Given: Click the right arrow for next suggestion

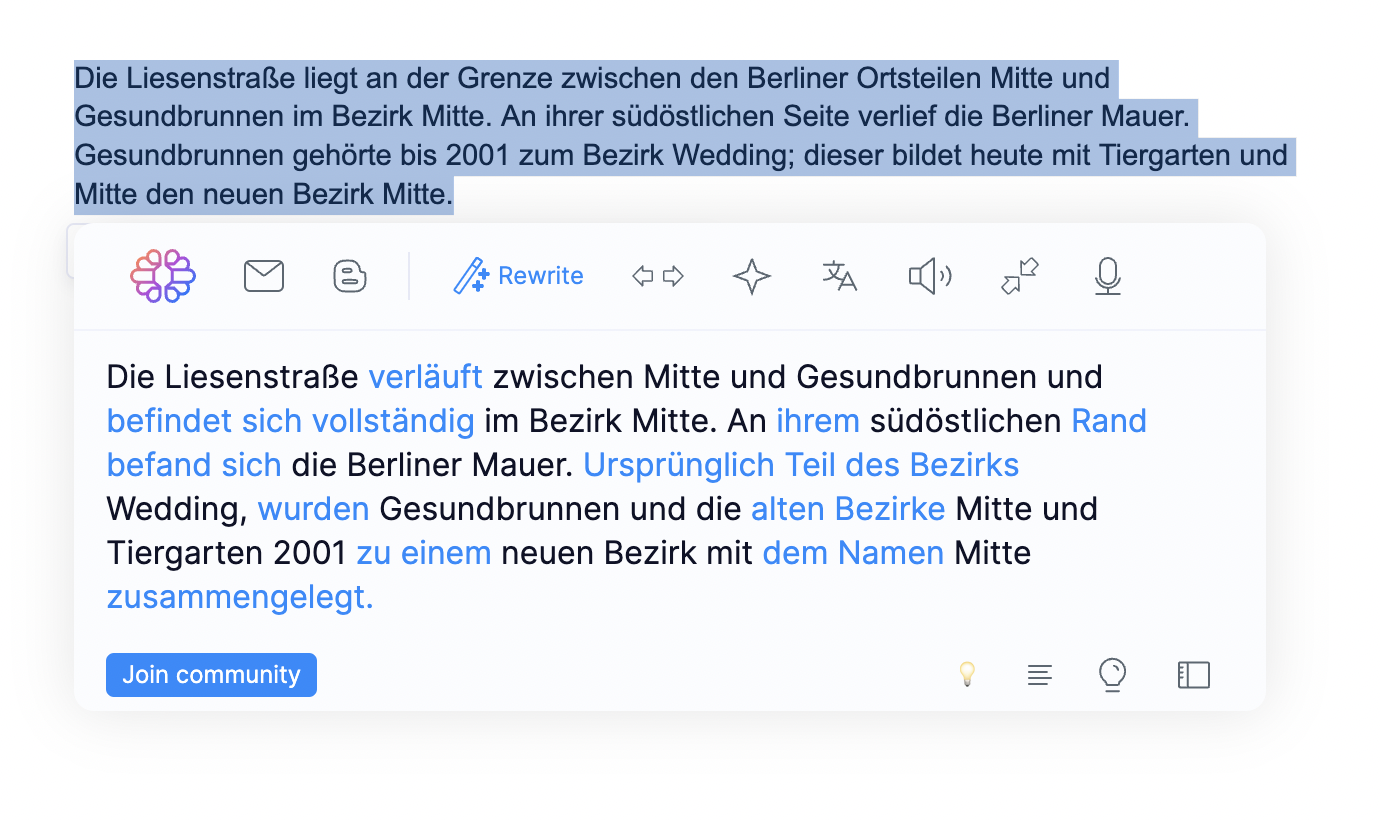Looking at the screenshot, I should click(x=674, y=276).
